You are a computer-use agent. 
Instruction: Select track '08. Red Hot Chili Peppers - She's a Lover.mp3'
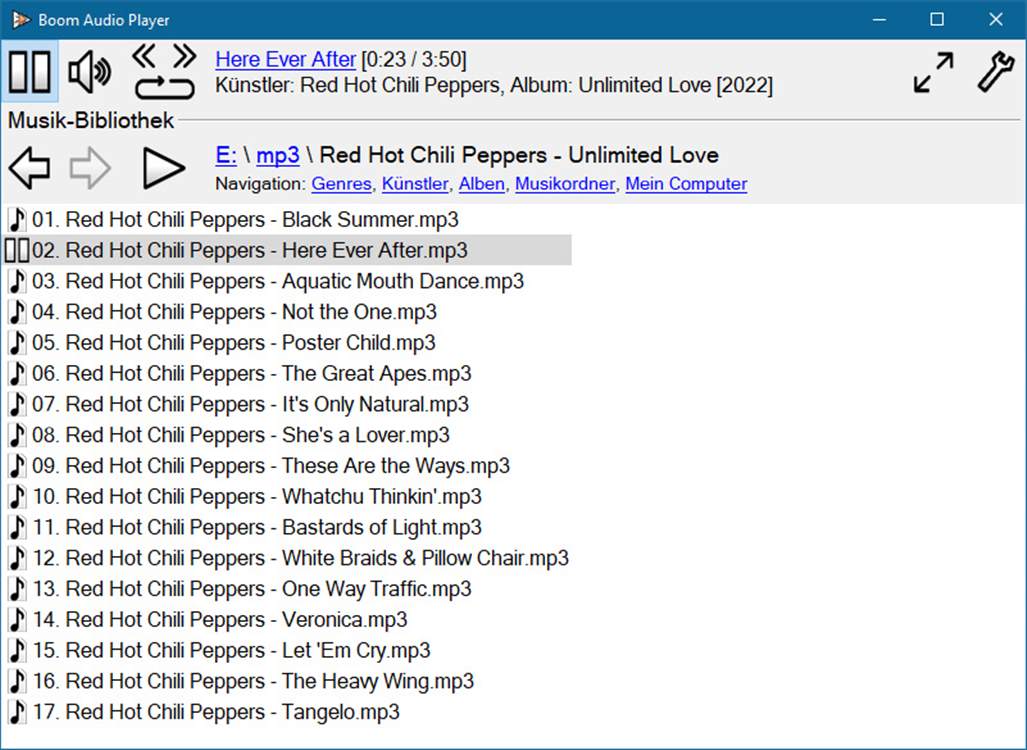tap(240, 435)
